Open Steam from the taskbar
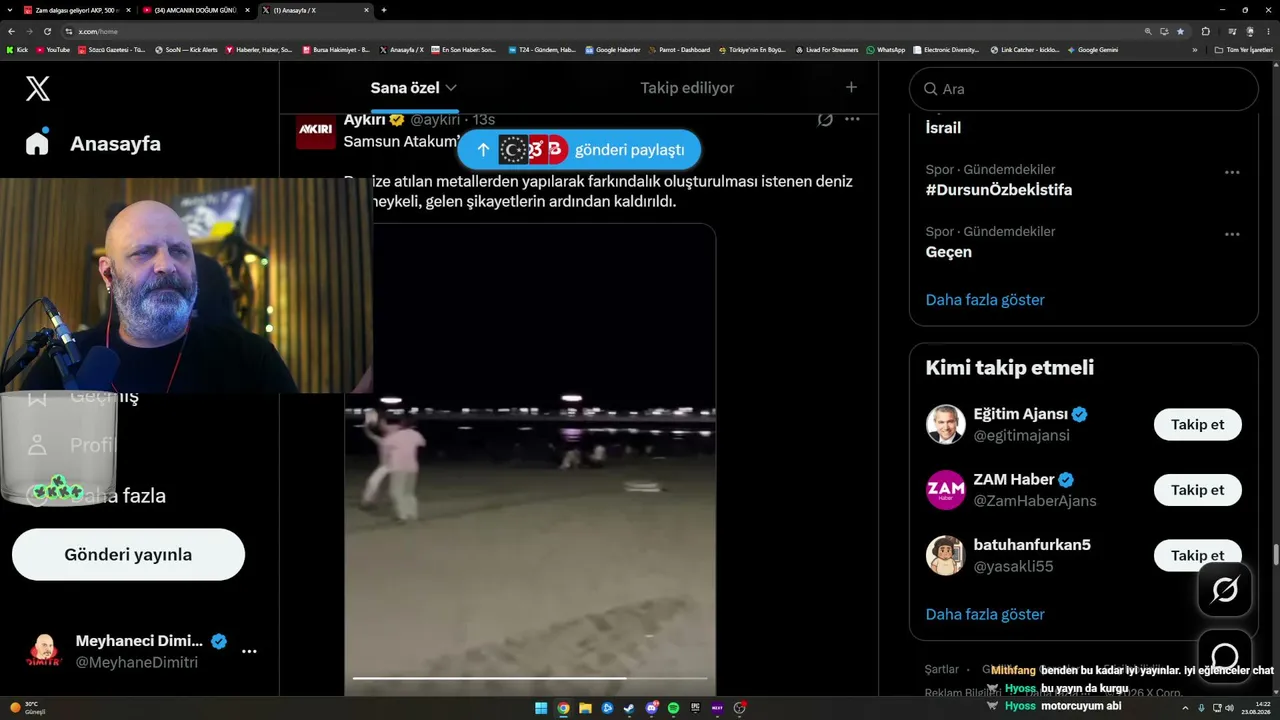This screenshot has width=1280, height=720. [x=629, y=708]
